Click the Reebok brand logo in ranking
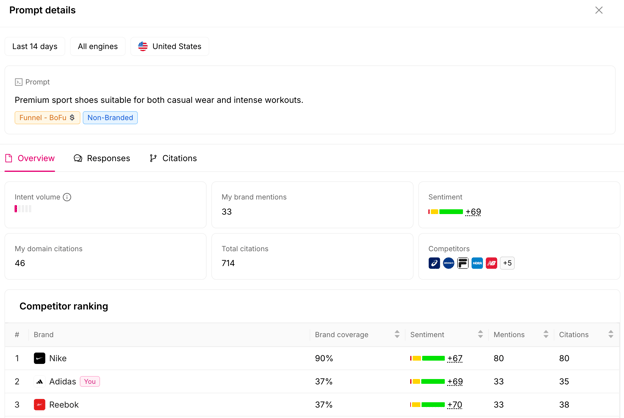This screenshot has height=418, width=624. 39,405
